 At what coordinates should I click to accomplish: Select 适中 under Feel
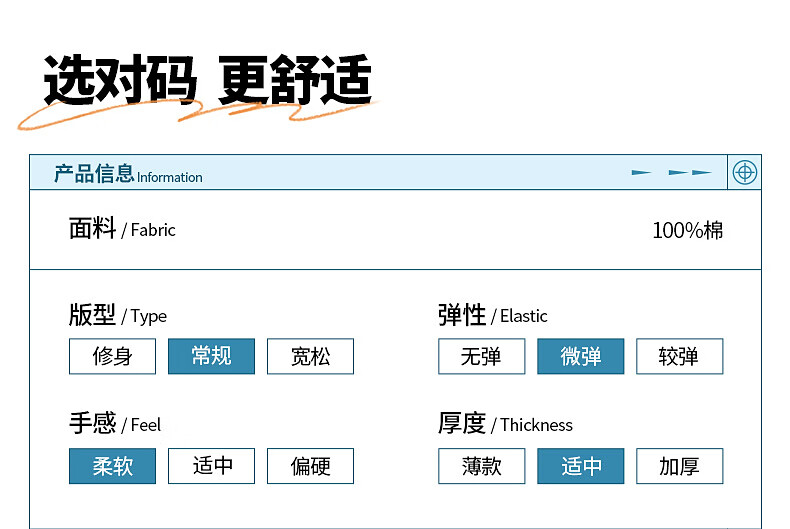click(212, 466)
